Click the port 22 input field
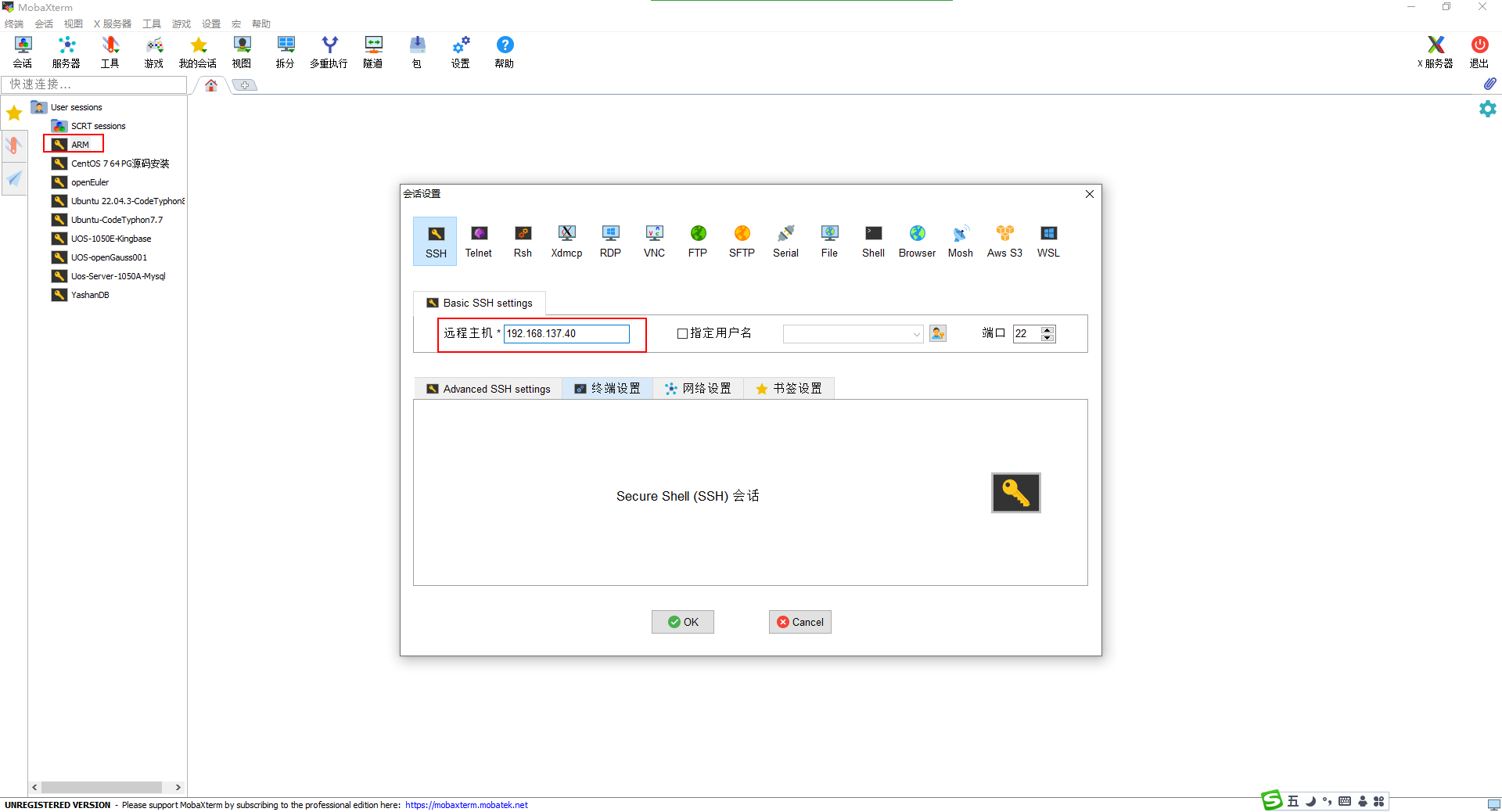The height and width of the screenshot is (812, 1502). (1026, 333)
